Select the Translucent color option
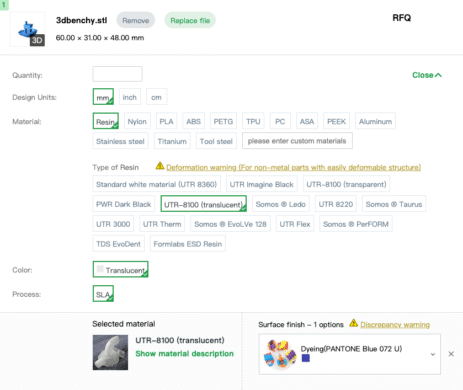The image size is (463, 390). pos(121,270)
